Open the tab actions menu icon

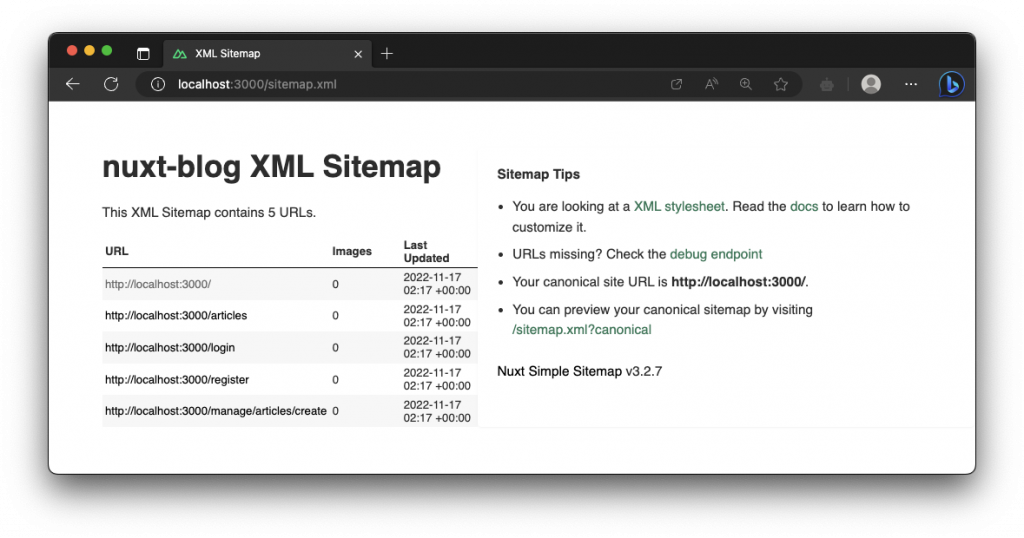click(143, 54)
